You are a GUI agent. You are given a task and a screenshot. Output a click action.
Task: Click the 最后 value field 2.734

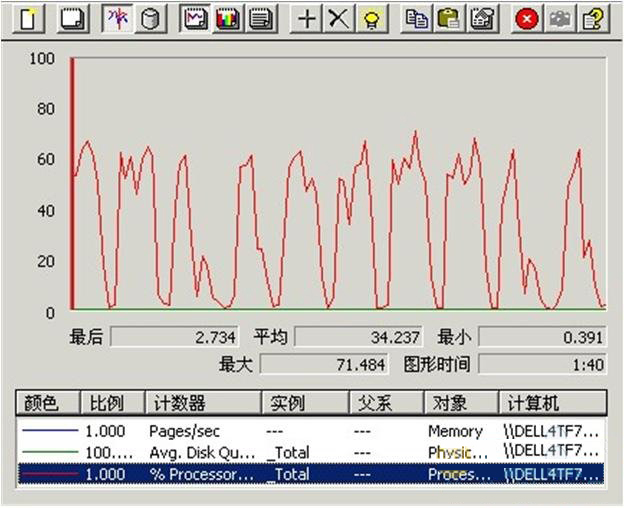(x=174, y=337)
